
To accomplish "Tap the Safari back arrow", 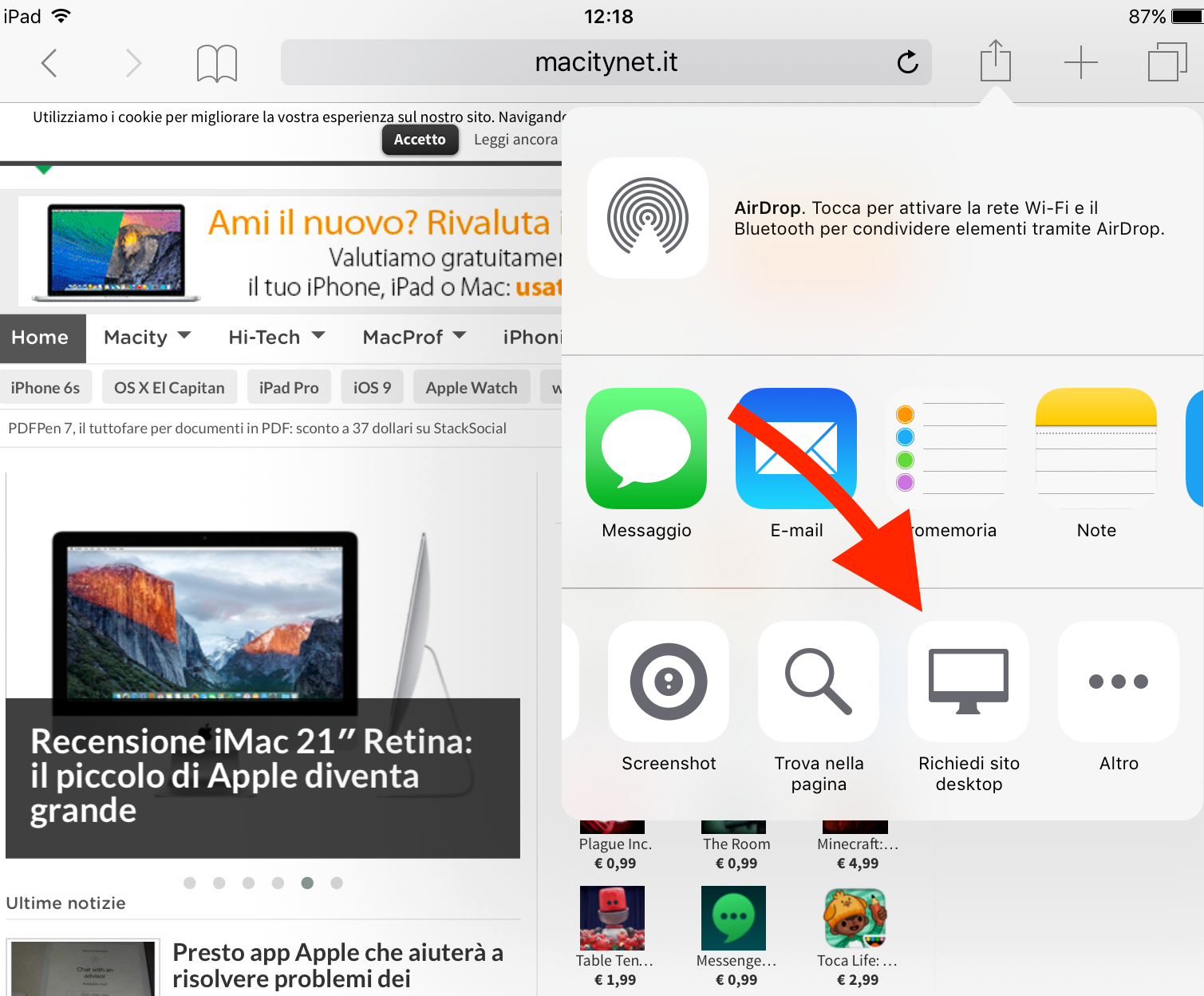I will (49, 62).
